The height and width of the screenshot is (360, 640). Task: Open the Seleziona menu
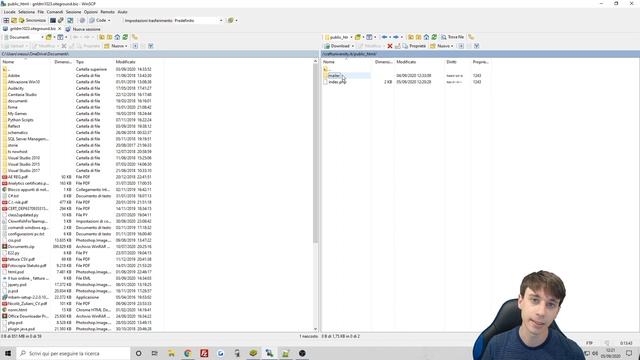tap(27, 12)
